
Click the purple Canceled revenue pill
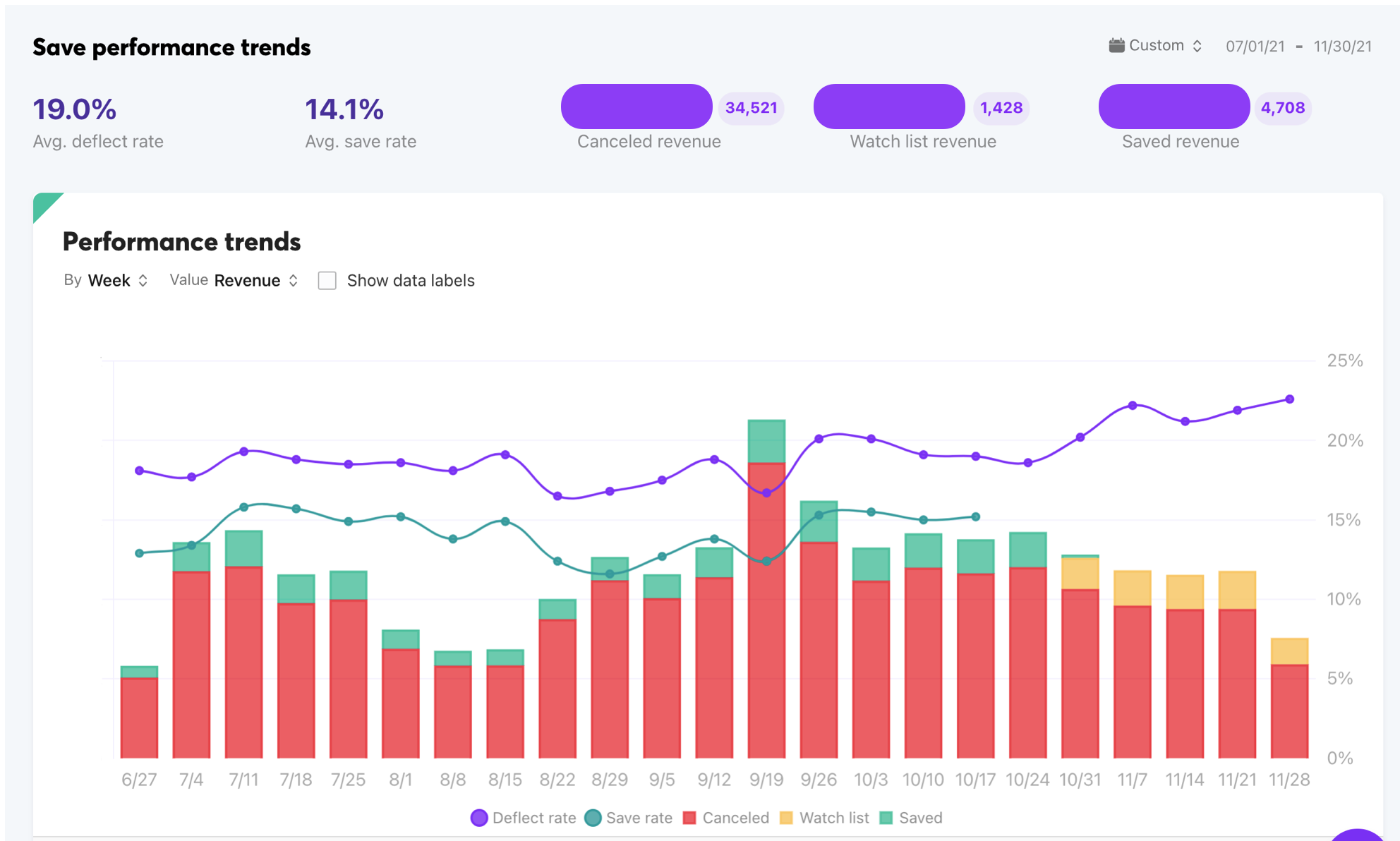coord(636,107)
